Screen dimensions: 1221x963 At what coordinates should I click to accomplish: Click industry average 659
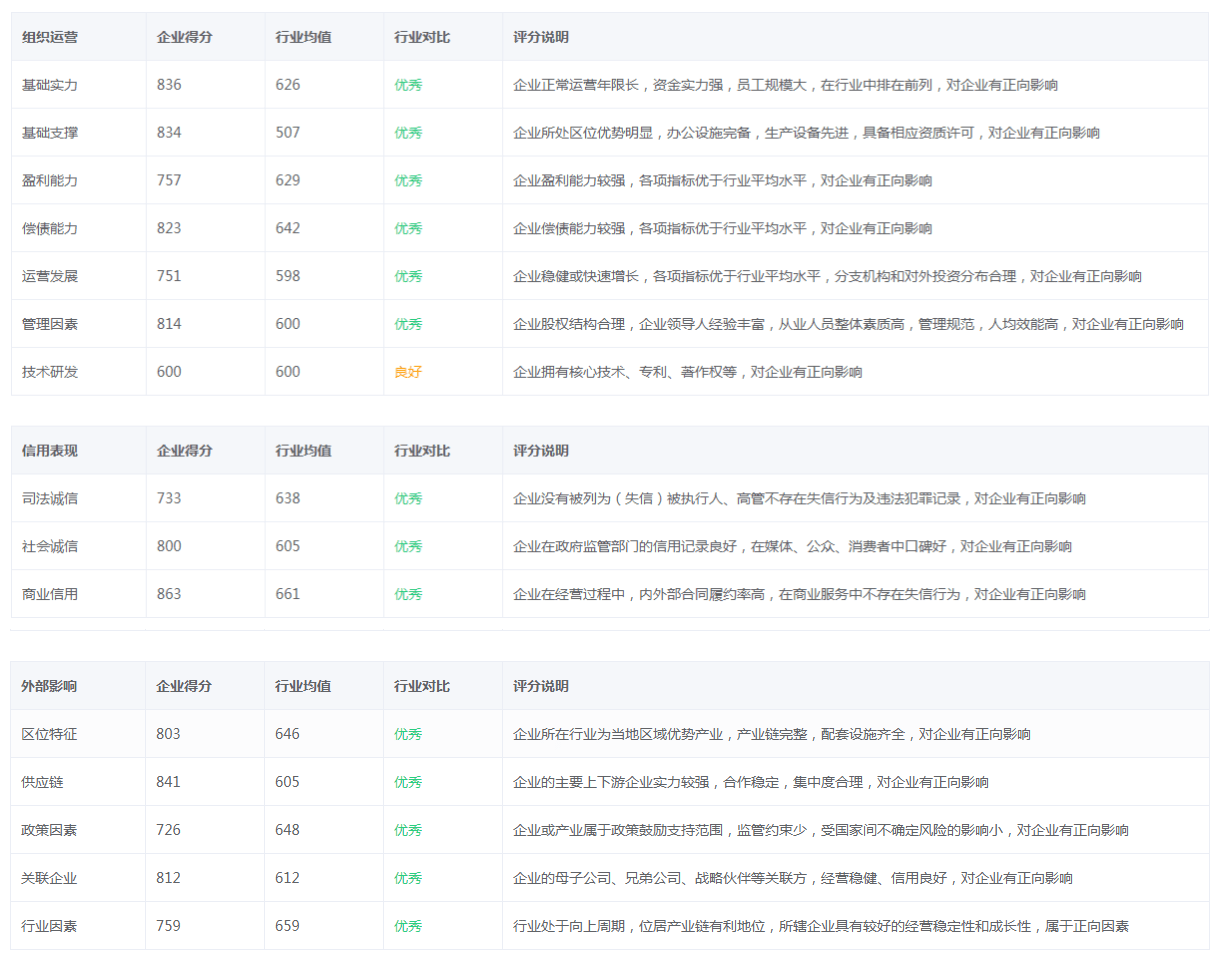tap(287, 927)
